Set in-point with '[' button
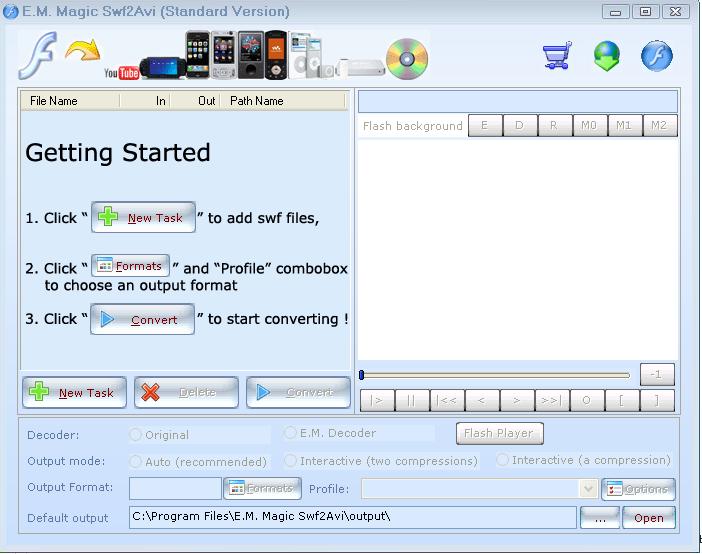702x554 pixels. (622, 400)
